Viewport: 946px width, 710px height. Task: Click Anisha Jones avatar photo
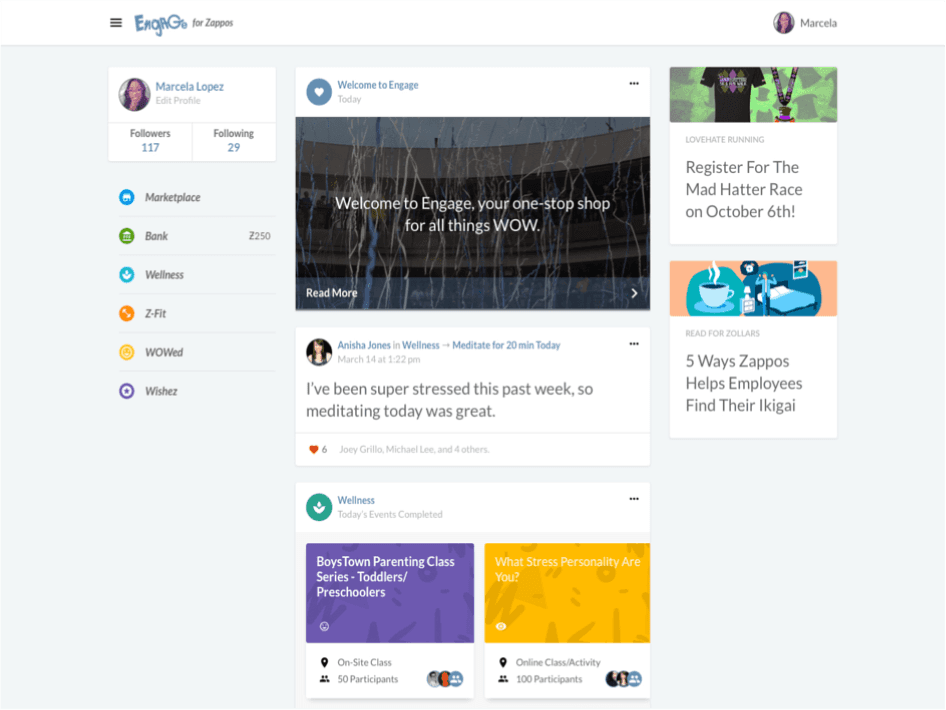pos(319,352)
